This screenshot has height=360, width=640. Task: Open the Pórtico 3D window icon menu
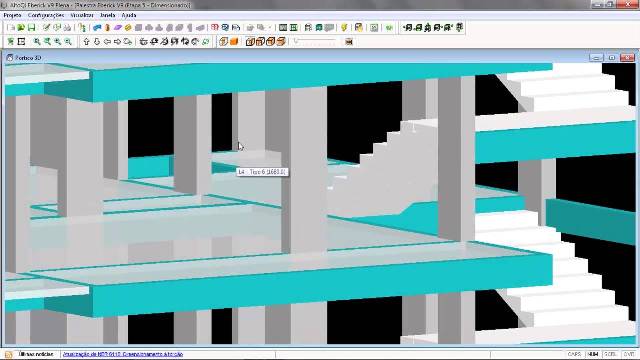tap(9, 58)
